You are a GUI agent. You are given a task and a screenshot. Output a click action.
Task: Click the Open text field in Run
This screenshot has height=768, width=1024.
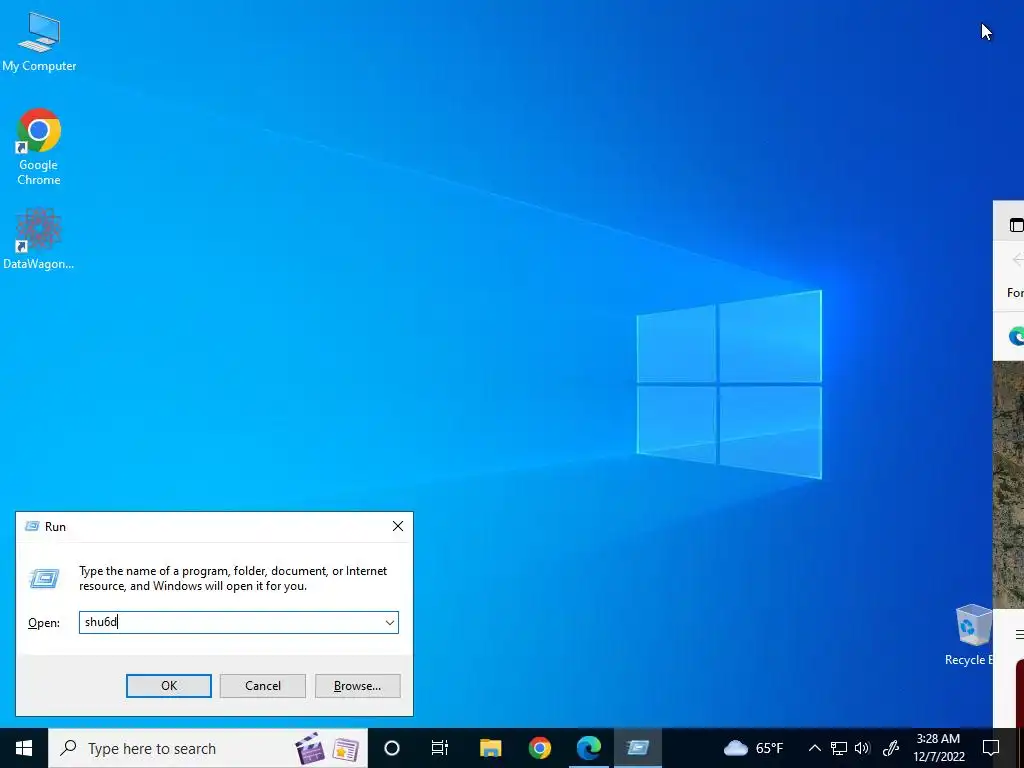tap(238, 622)
